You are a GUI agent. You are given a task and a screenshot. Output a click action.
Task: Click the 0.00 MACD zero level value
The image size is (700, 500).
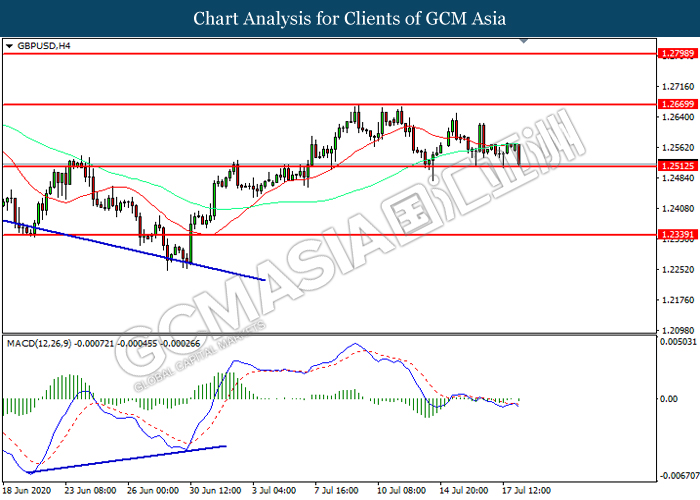click(669, 399)
